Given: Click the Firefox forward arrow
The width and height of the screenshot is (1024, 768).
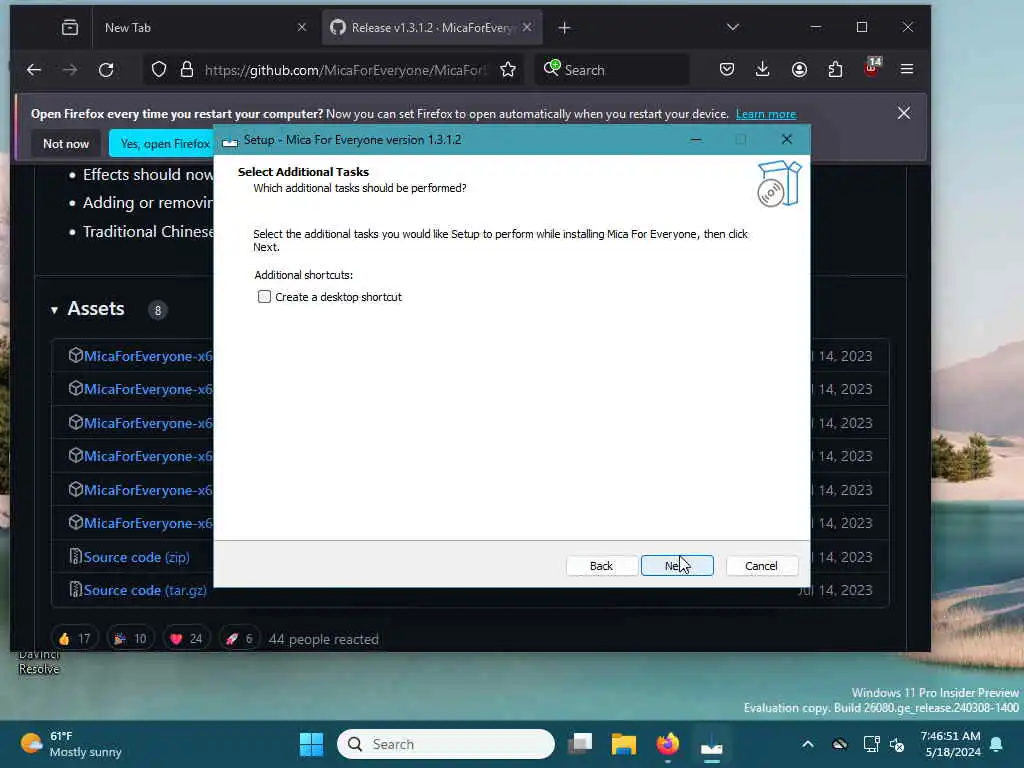Looking at the screenshot, I should [70, 70].
